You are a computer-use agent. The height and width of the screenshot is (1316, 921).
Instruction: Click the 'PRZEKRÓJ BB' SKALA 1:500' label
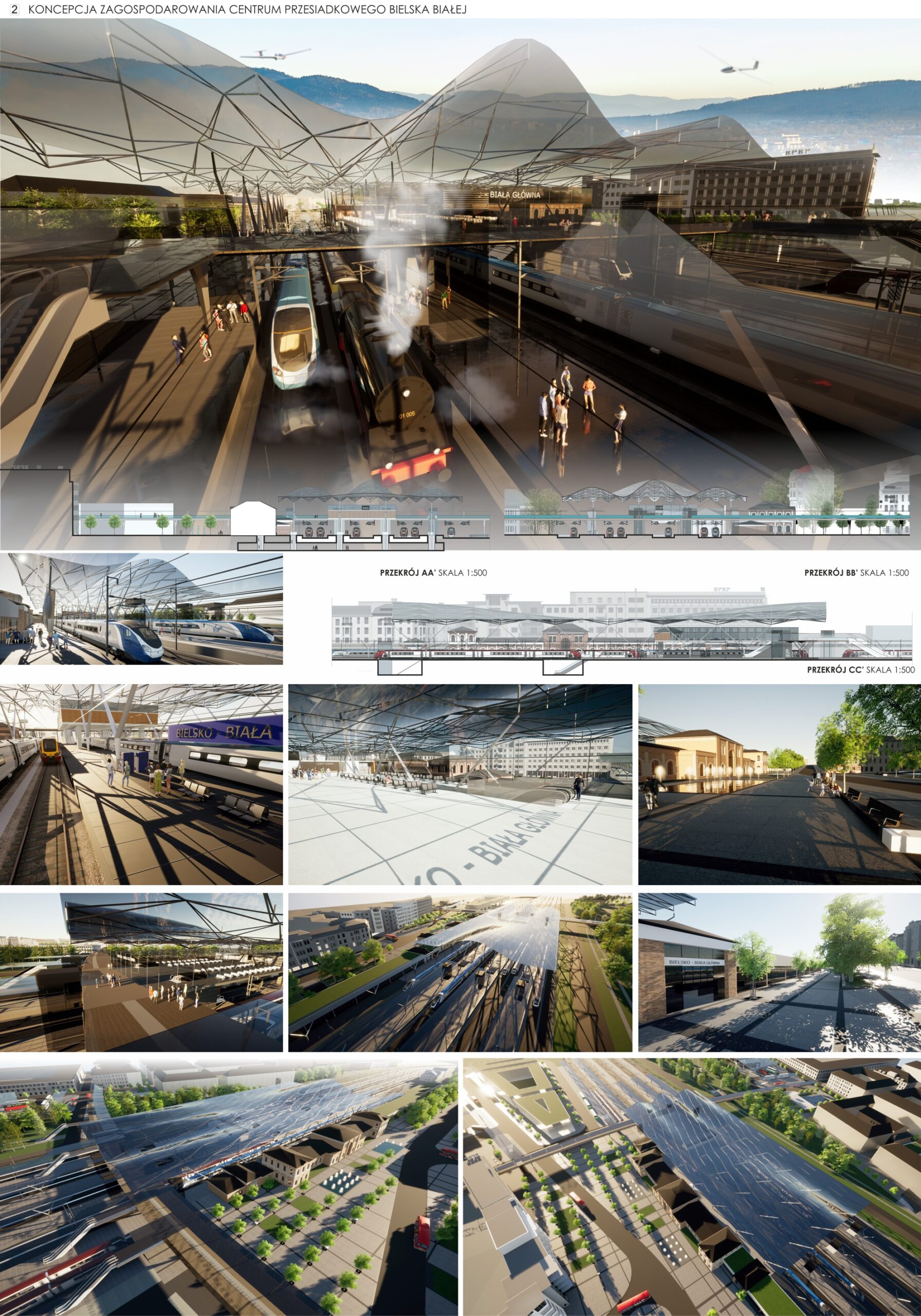click(856, 573)
